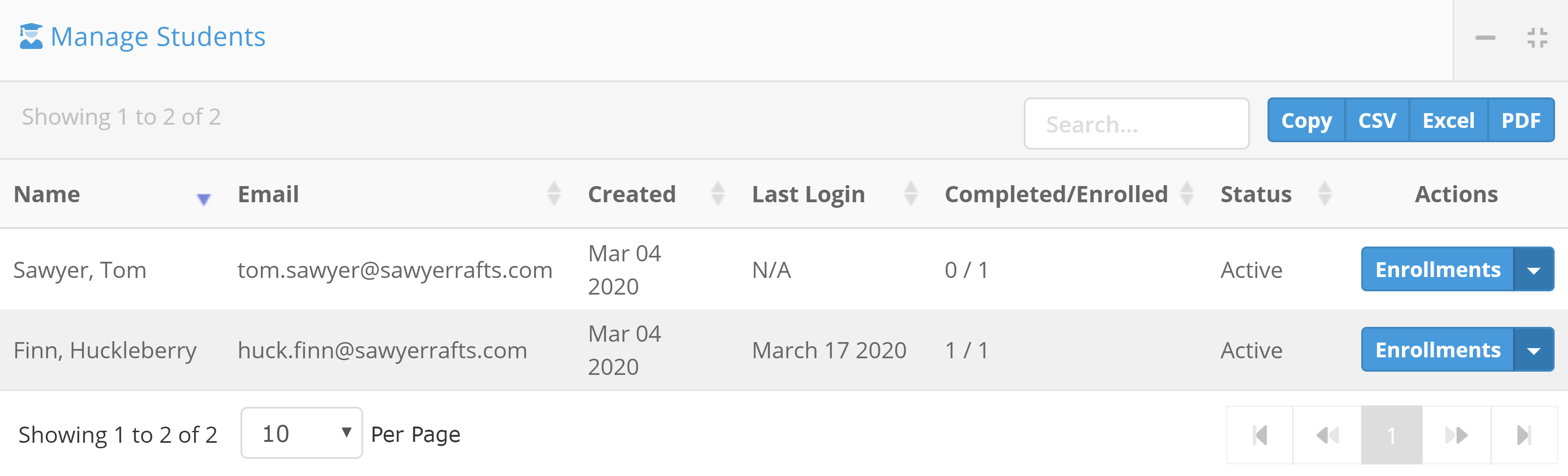Click the Manage Students graduate icon
Viewport: 1568px width, 476px height.
click(31, 36)
